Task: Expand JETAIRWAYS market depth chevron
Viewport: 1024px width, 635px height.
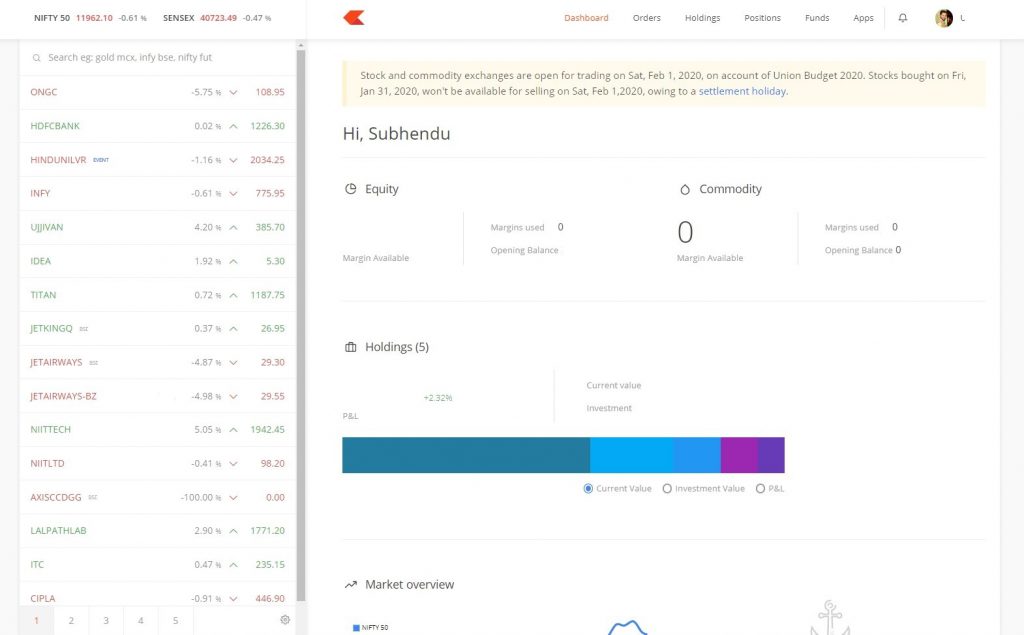Action: pyautogui.click(x=233, y=363)
